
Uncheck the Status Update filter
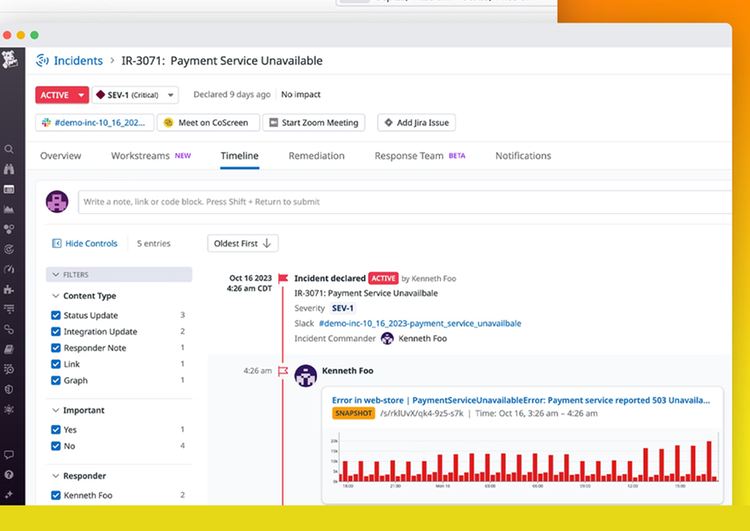55,315
